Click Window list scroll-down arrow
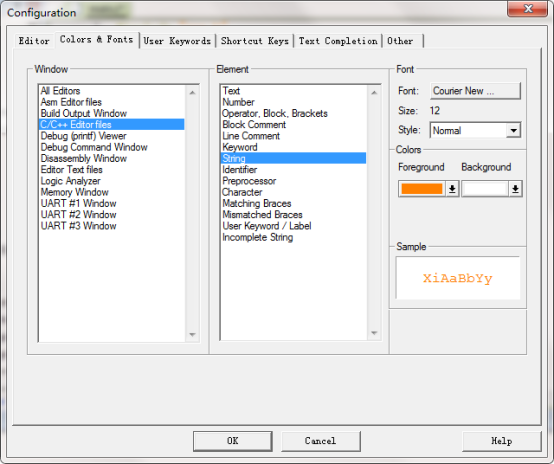The height and width of the screenshot is (464, 554). (192, 334)
